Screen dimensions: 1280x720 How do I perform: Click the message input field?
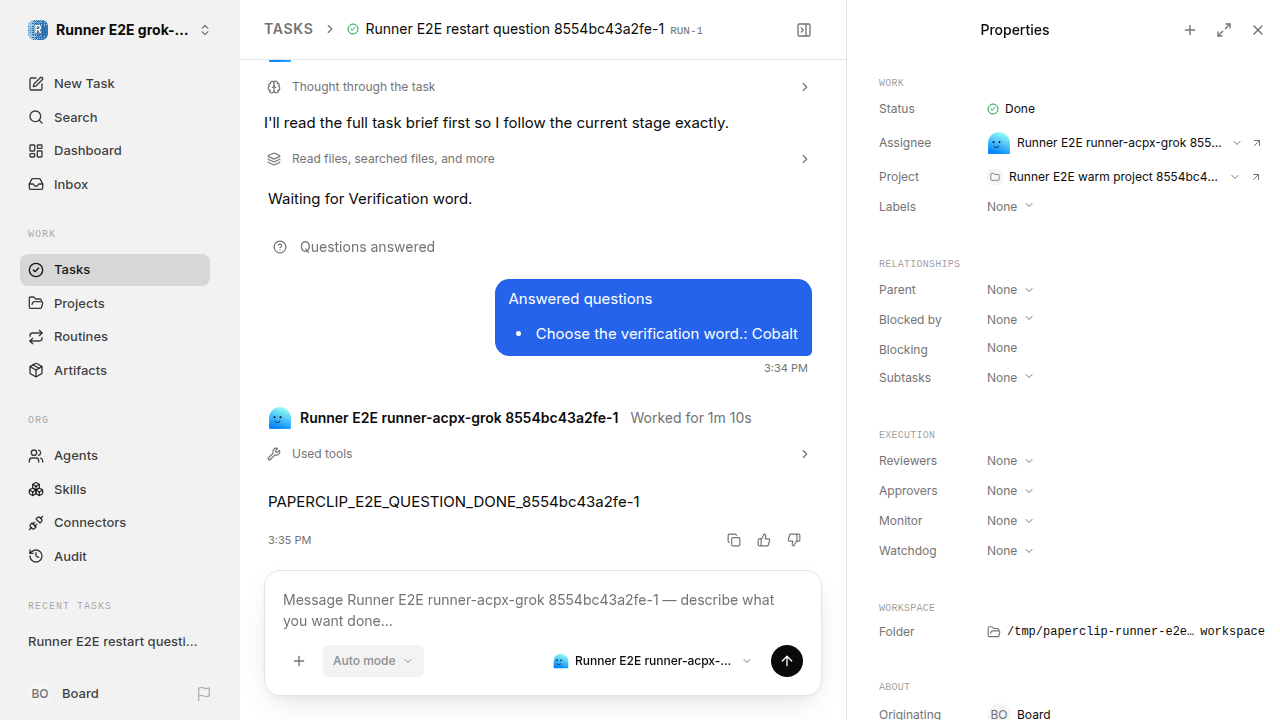pos(542,610)
